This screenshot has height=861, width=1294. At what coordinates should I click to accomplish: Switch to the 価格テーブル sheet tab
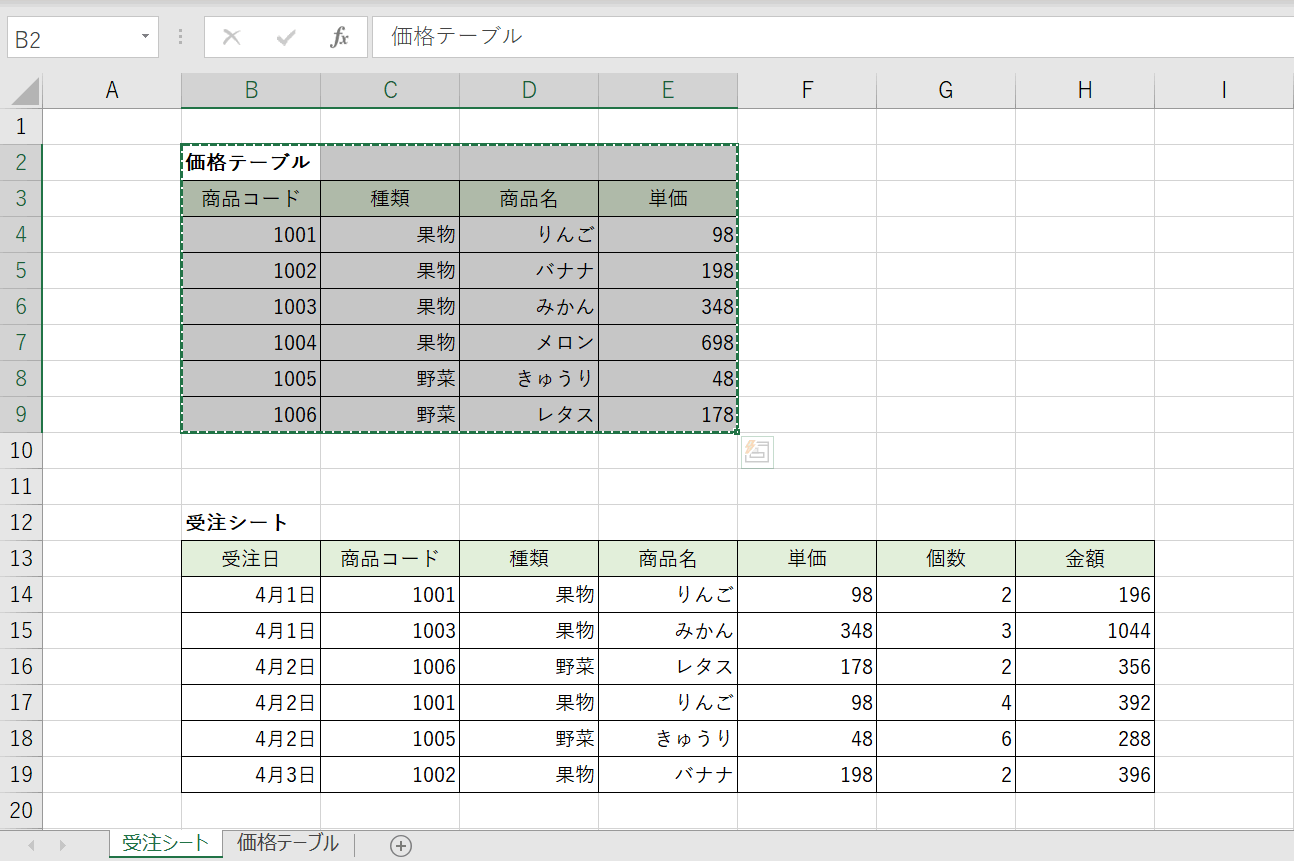(x=286, y=843)
